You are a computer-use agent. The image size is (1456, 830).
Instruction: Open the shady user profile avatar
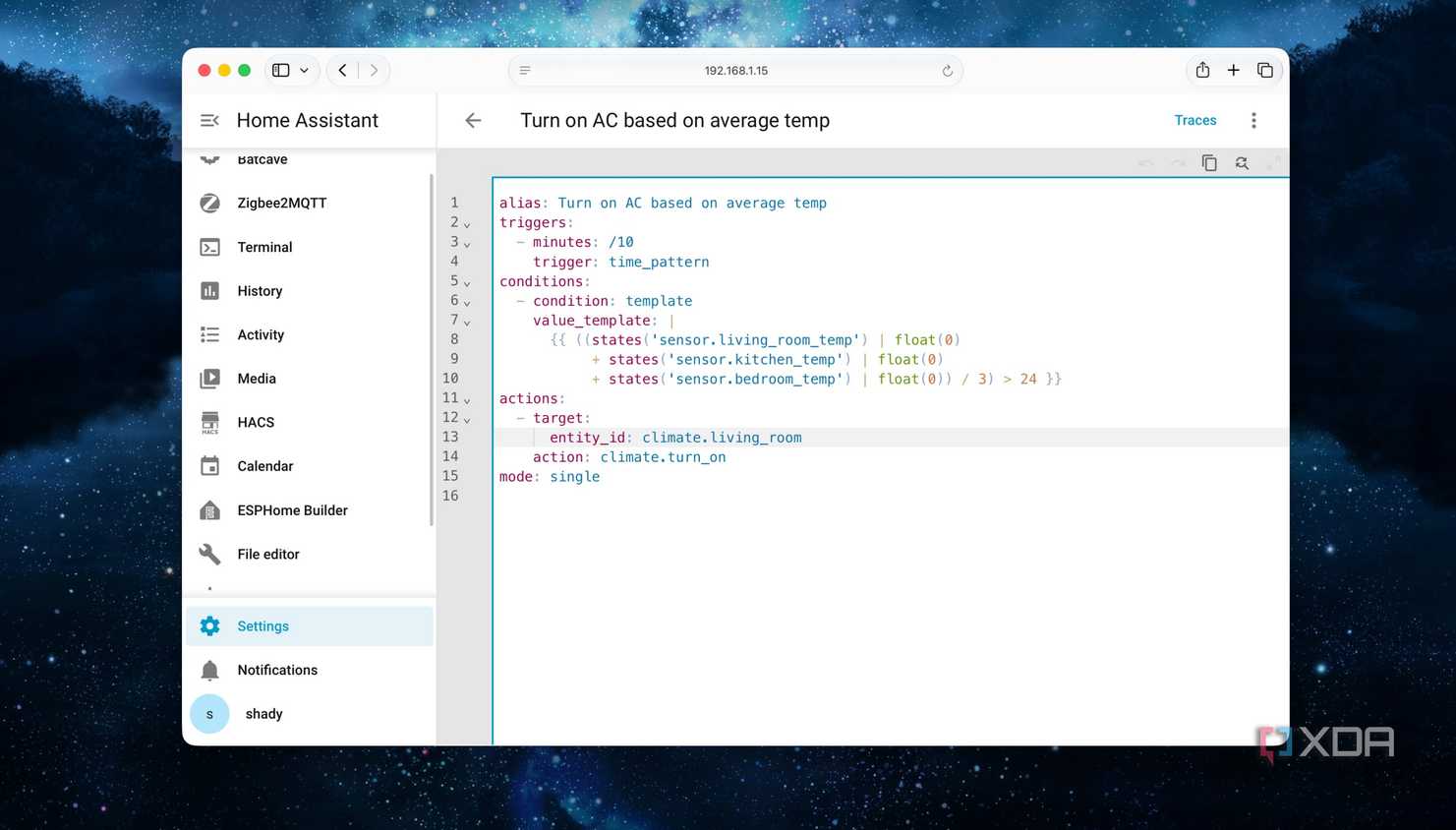pos(209,714)
